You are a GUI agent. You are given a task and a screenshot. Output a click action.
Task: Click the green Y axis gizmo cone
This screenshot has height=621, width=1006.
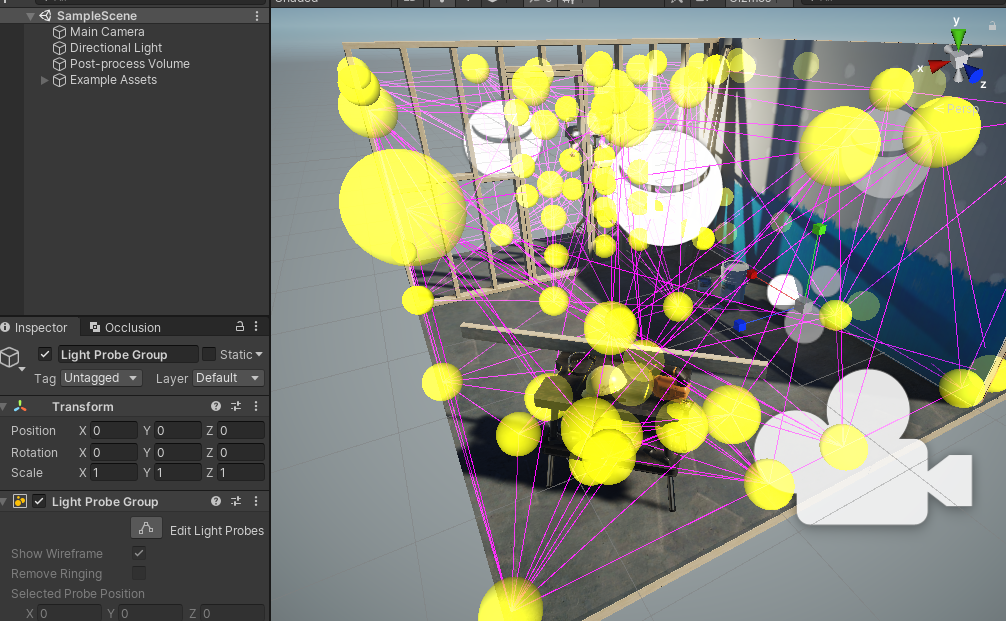(x=958, y=37)
